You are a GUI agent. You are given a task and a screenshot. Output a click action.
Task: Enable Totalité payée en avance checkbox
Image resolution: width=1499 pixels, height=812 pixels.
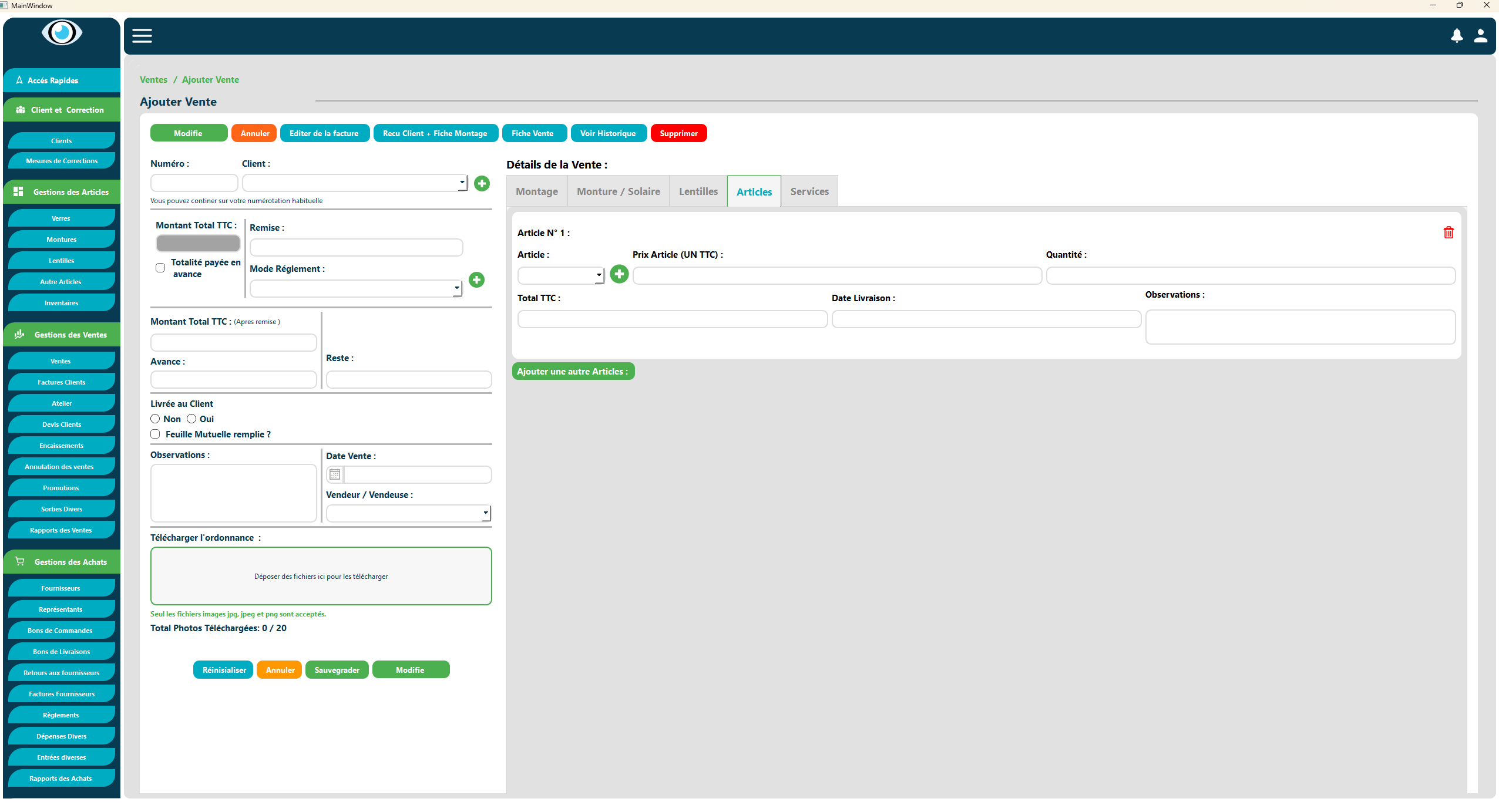point(160,268)
